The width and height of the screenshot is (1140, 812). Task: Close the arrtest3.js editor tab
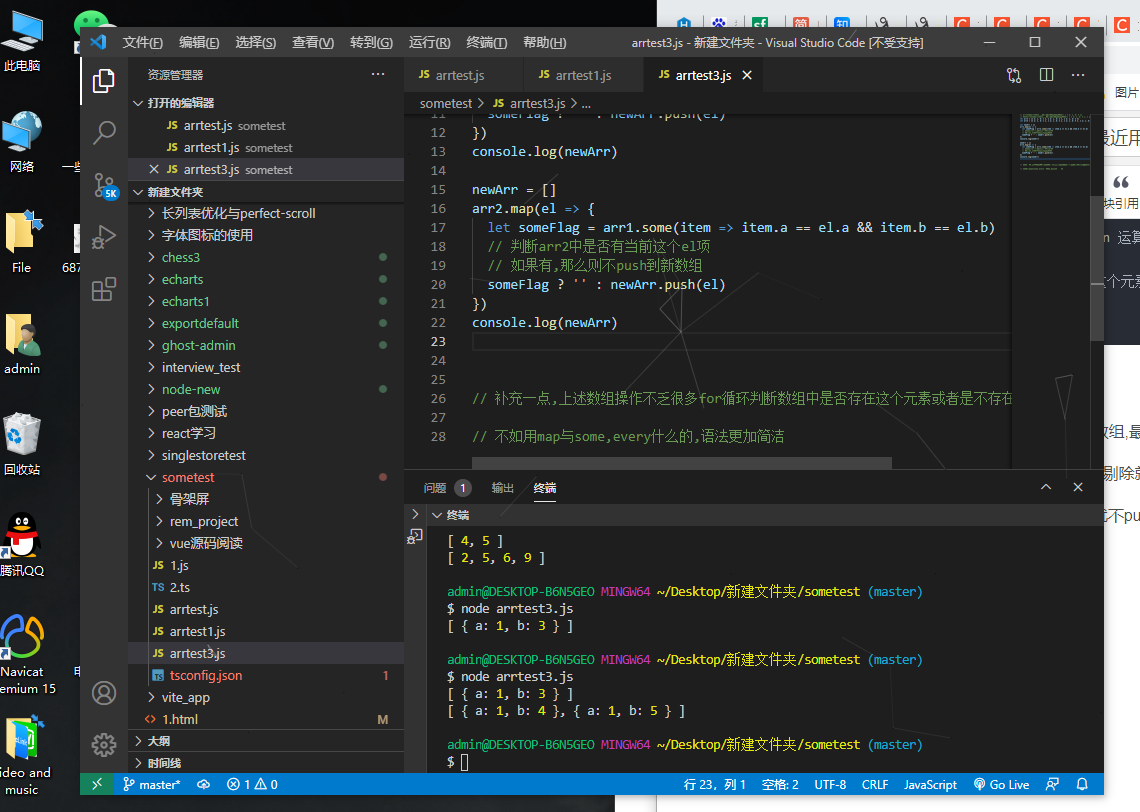pyautogui.click(x=747, y=76)
